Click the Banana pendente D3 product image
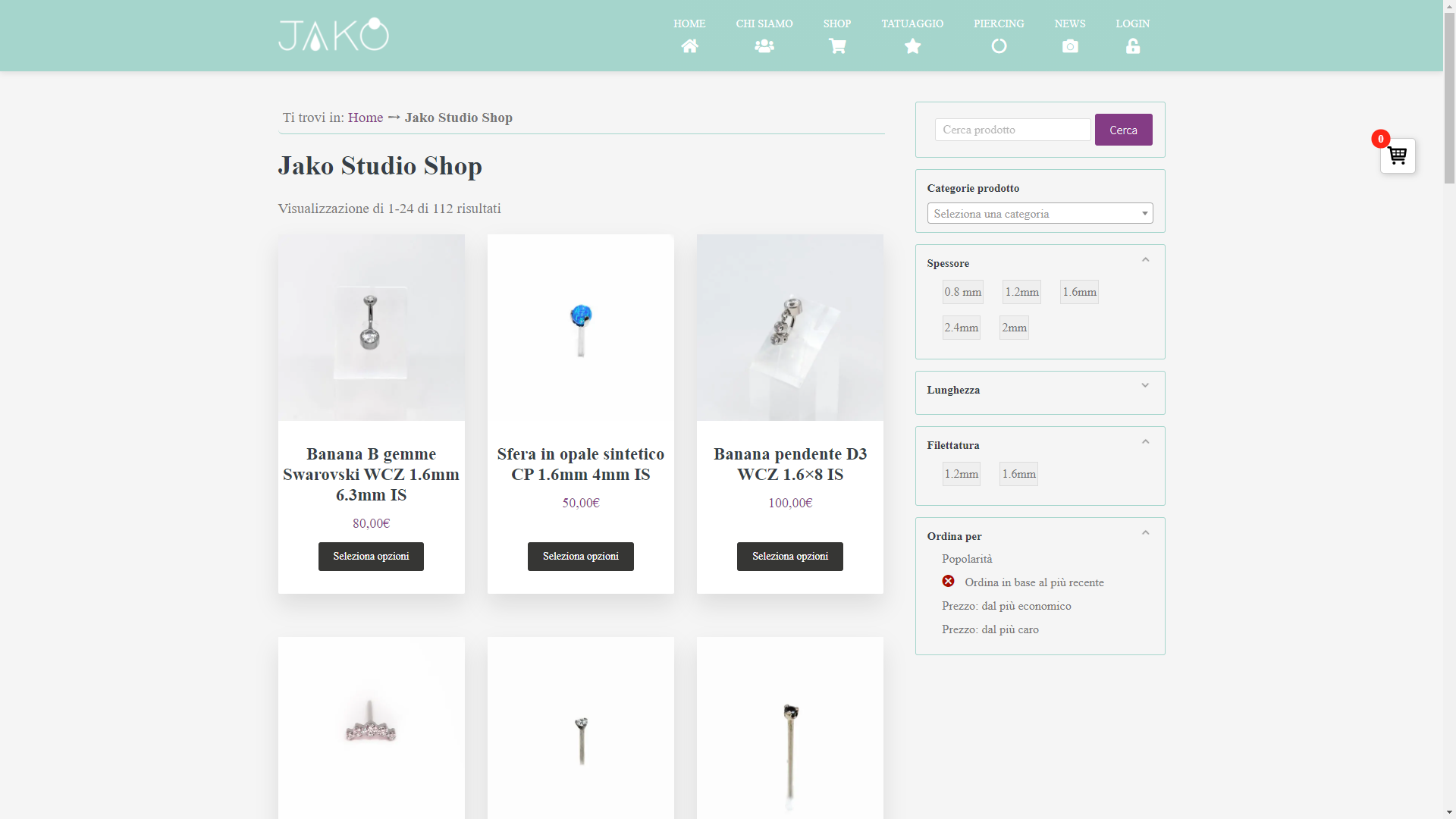1456x819 pixels. pyautogui.click(x=789, y=328)
